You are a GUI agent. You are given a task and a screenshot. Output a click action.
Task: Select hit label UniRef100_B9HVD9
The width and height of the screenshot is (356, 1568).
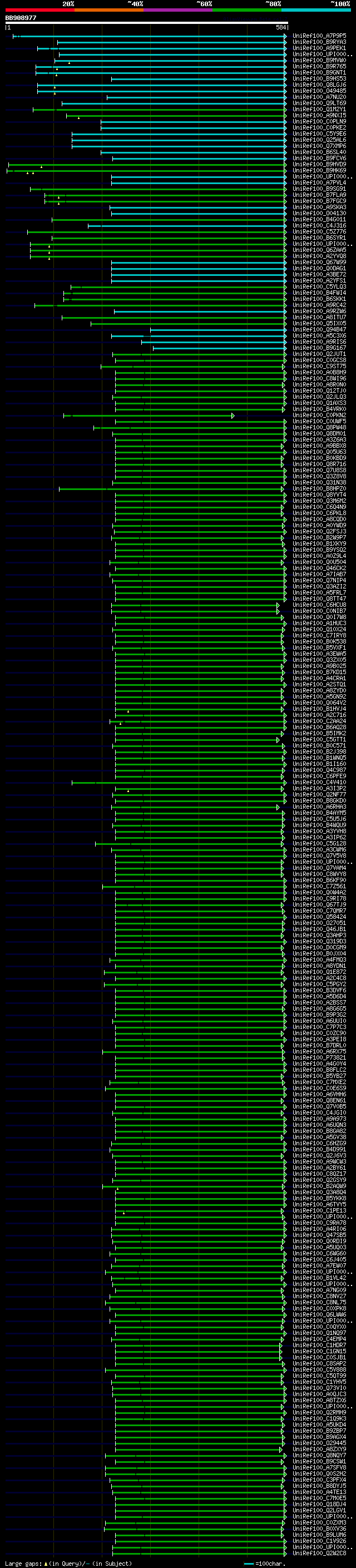click(319, 164)
